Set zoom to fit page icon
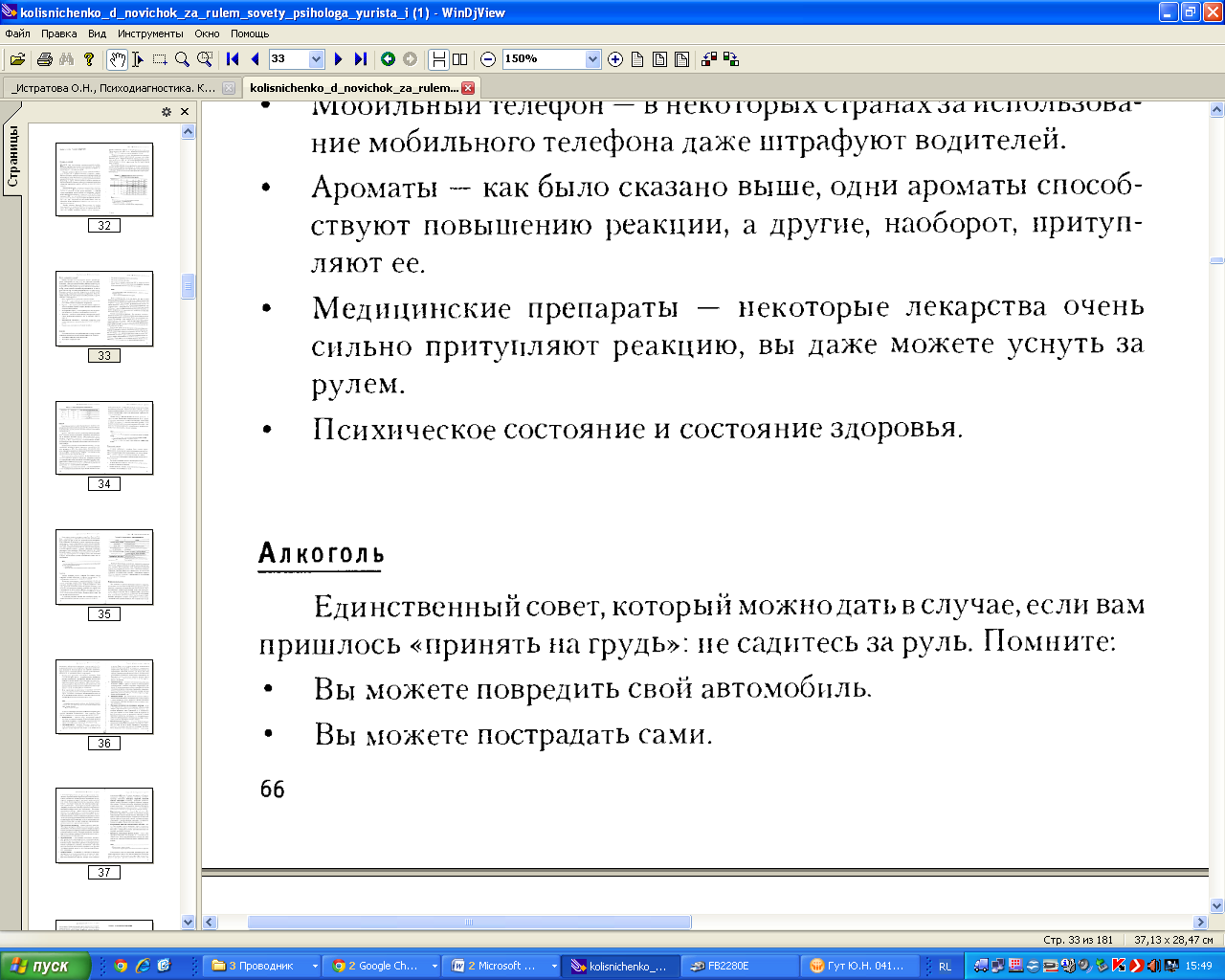1225x980 pixels. click(x=659, y=59)
